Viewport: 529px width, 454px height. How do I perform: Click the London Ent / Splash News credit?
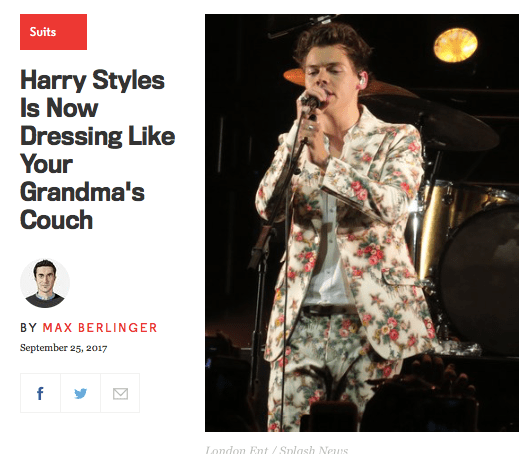[x=276, y=450]
